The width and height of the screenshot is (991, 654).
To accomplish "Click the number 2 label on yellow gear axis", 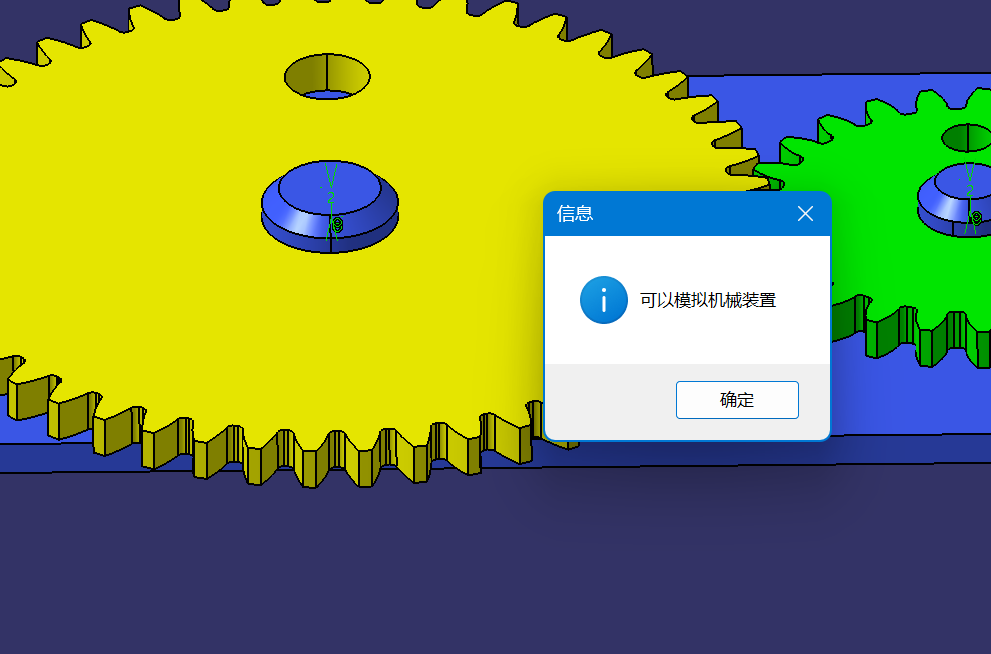I will 330,198.
